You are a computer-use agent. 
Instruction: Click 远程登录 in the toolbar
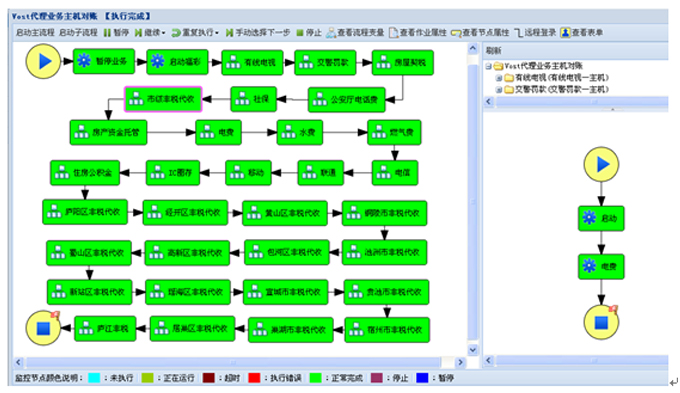pos(535,33)
